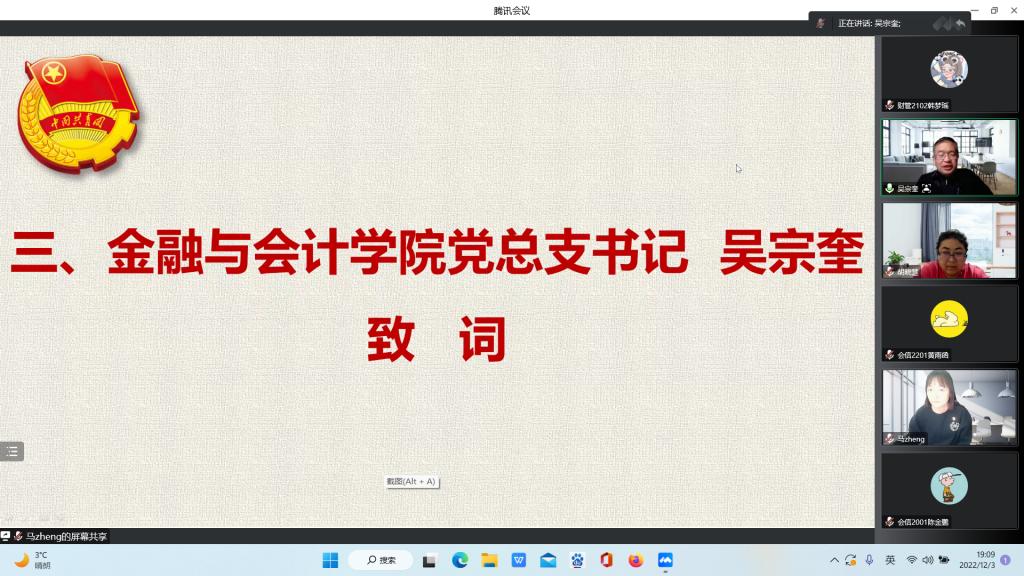
Task: Open the Mail app in taskbar
Action: [548, 560]
